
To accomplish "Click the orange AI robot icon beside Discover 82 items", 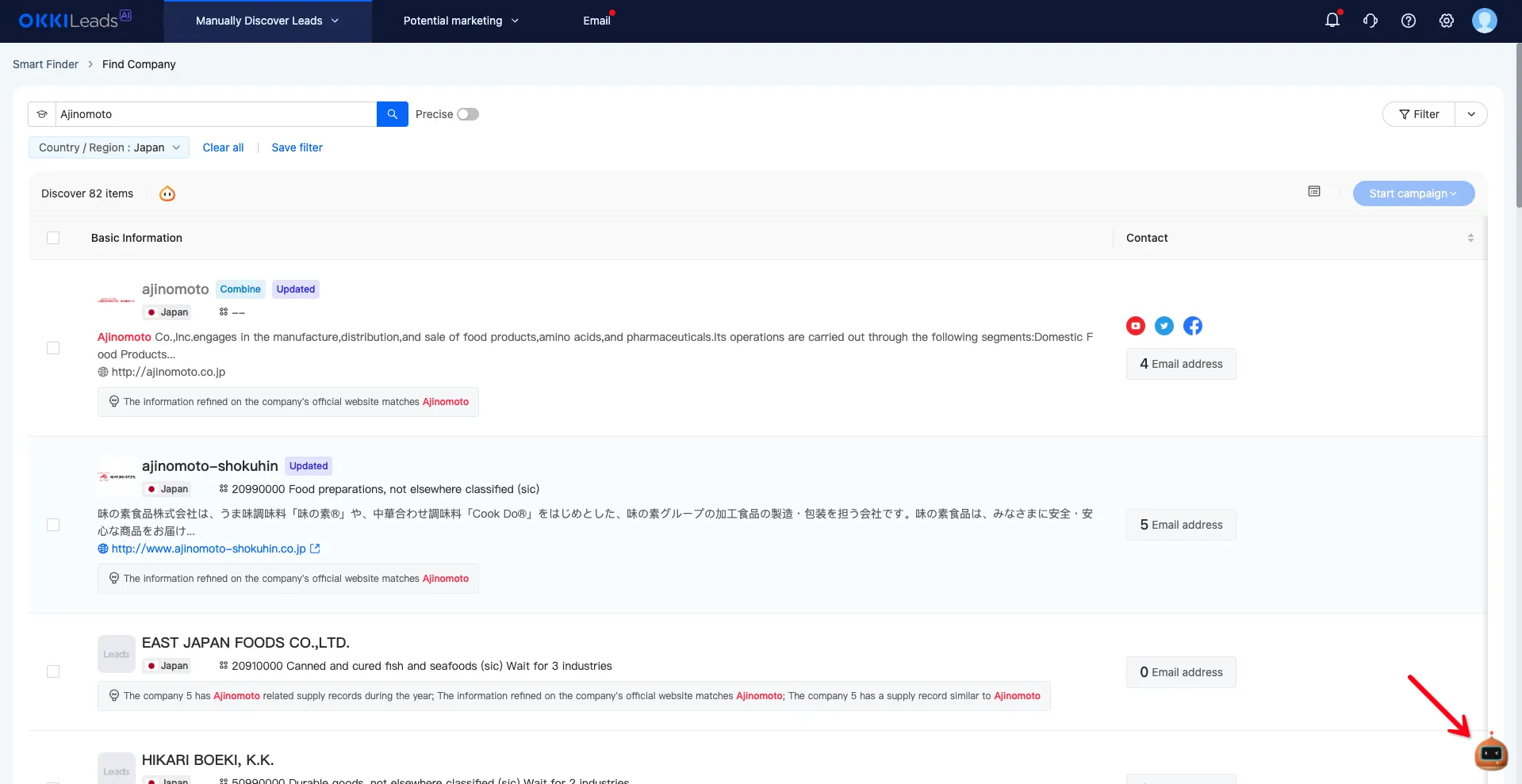I will [167, 193].
